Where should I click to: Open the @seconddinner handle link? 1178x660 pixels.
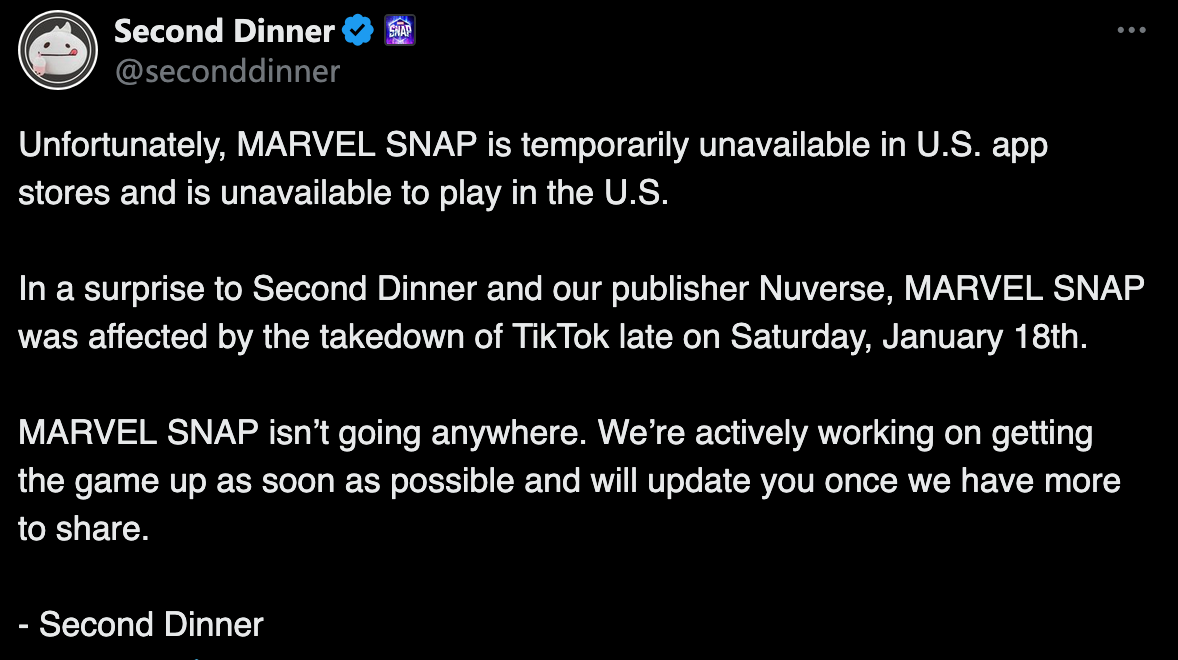point(227,71)
